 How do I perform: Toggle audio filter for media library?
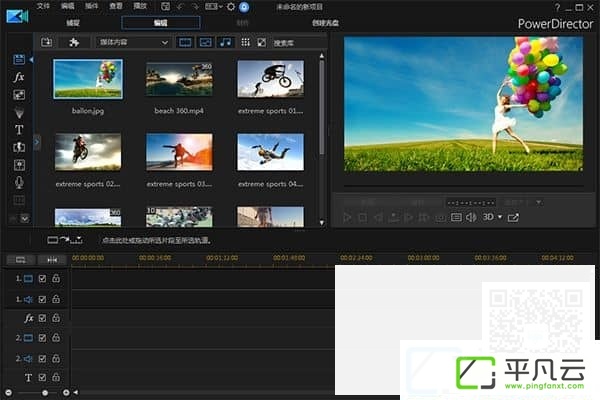pos(225,42)
